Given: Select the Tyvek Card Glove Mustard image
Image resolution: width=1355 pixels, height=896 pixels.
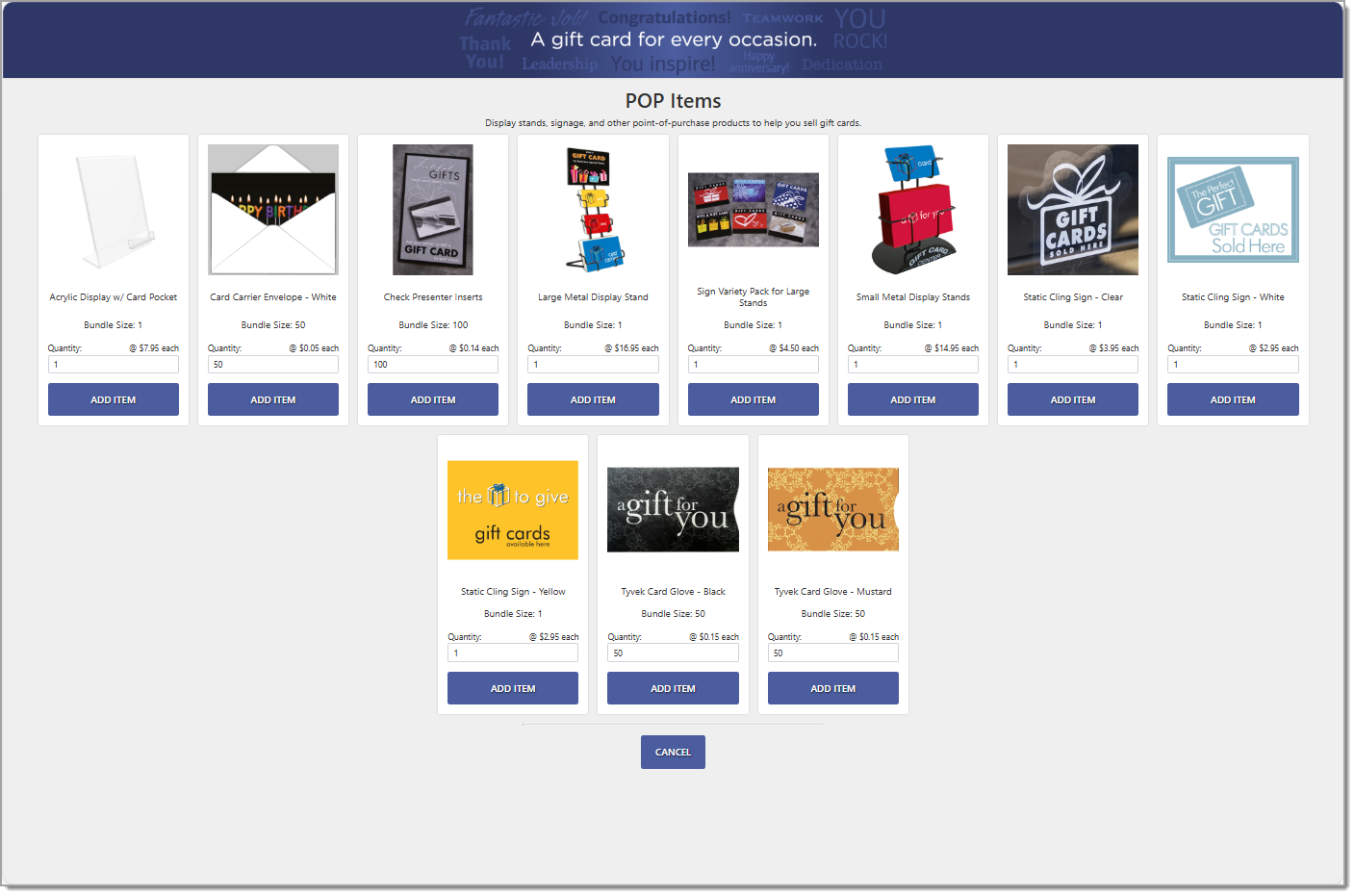Looking at the screenshot, I should [x=833, y=509].
